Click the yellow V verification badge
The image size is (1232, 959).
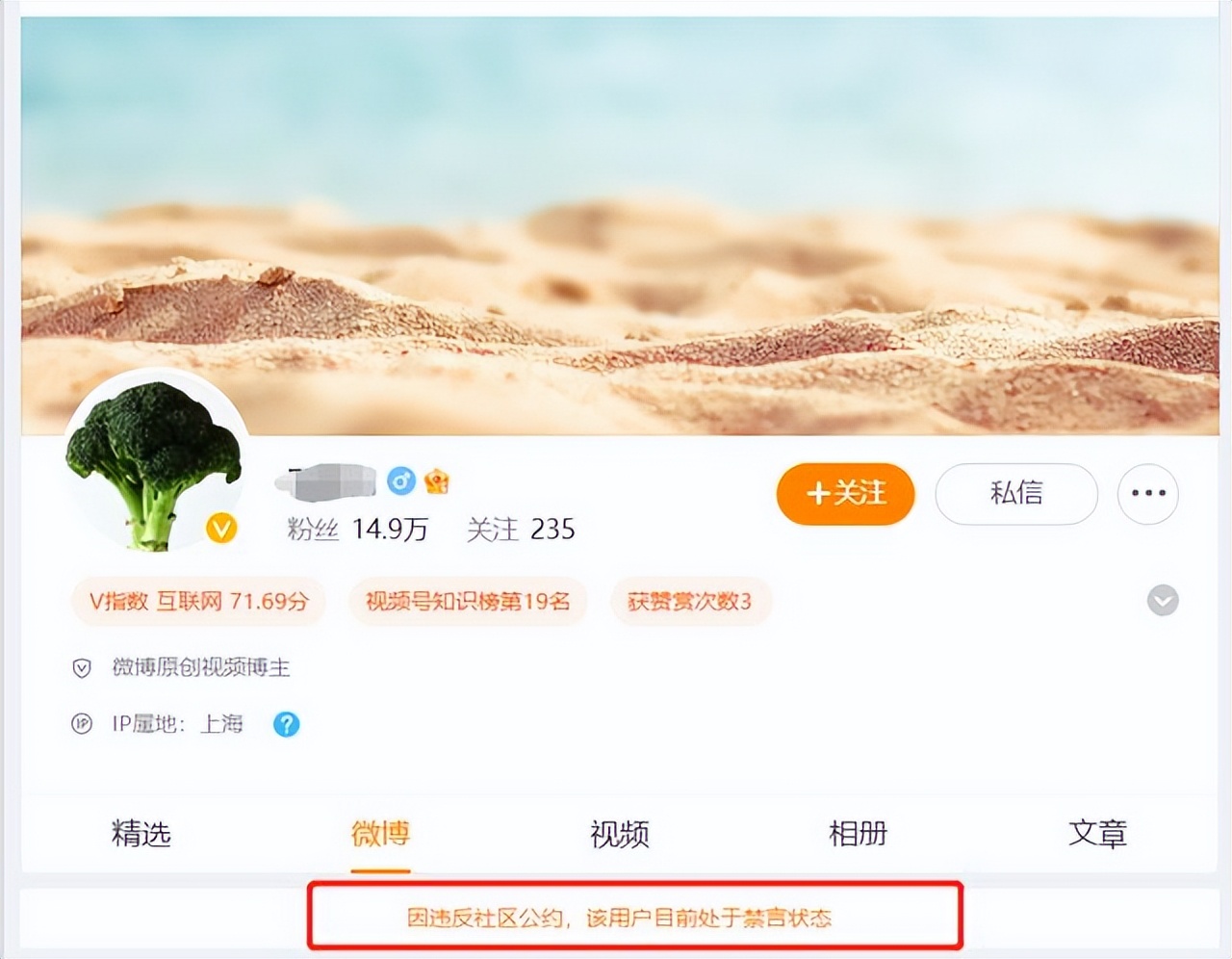tap(221, 528)
